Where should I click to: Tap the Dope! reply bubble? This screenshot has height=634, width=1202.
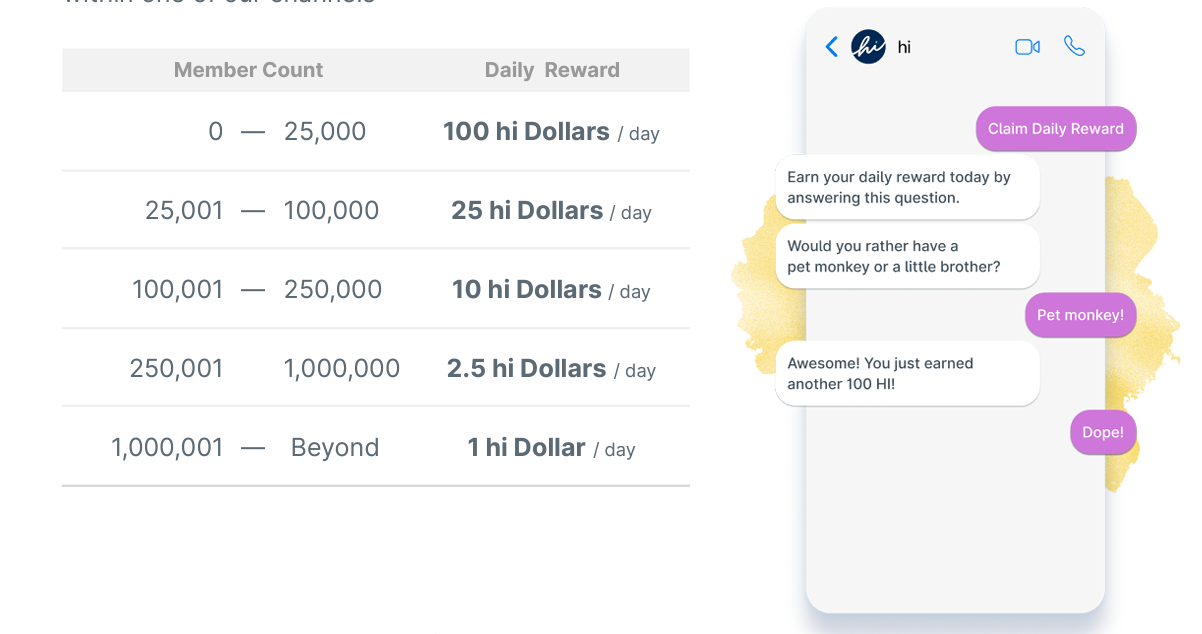[x=1103, y=433]
